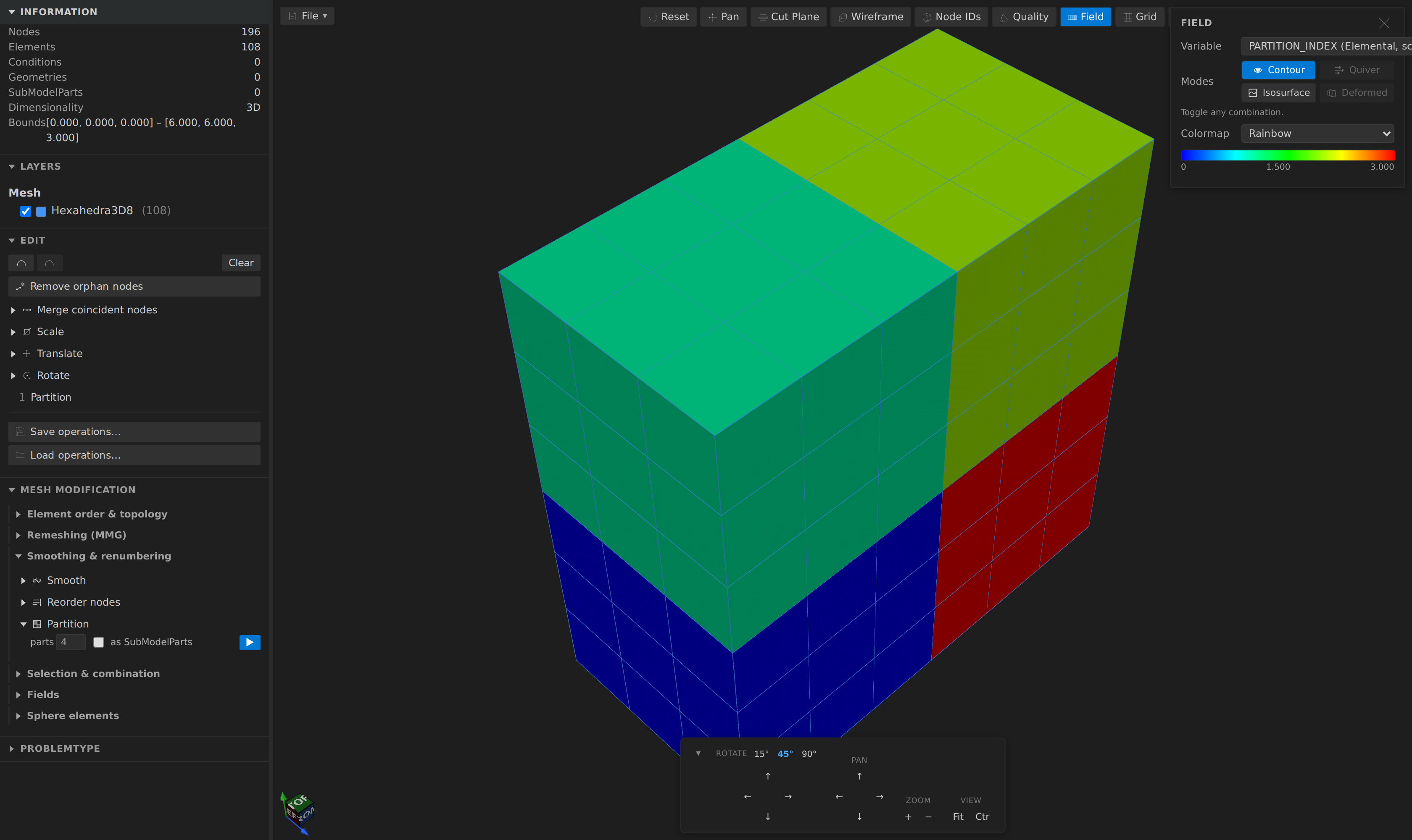Image resolution: width=1412 pixels, height=840 pixels.
Task: Click Load operations button
Action: (134, 455)
